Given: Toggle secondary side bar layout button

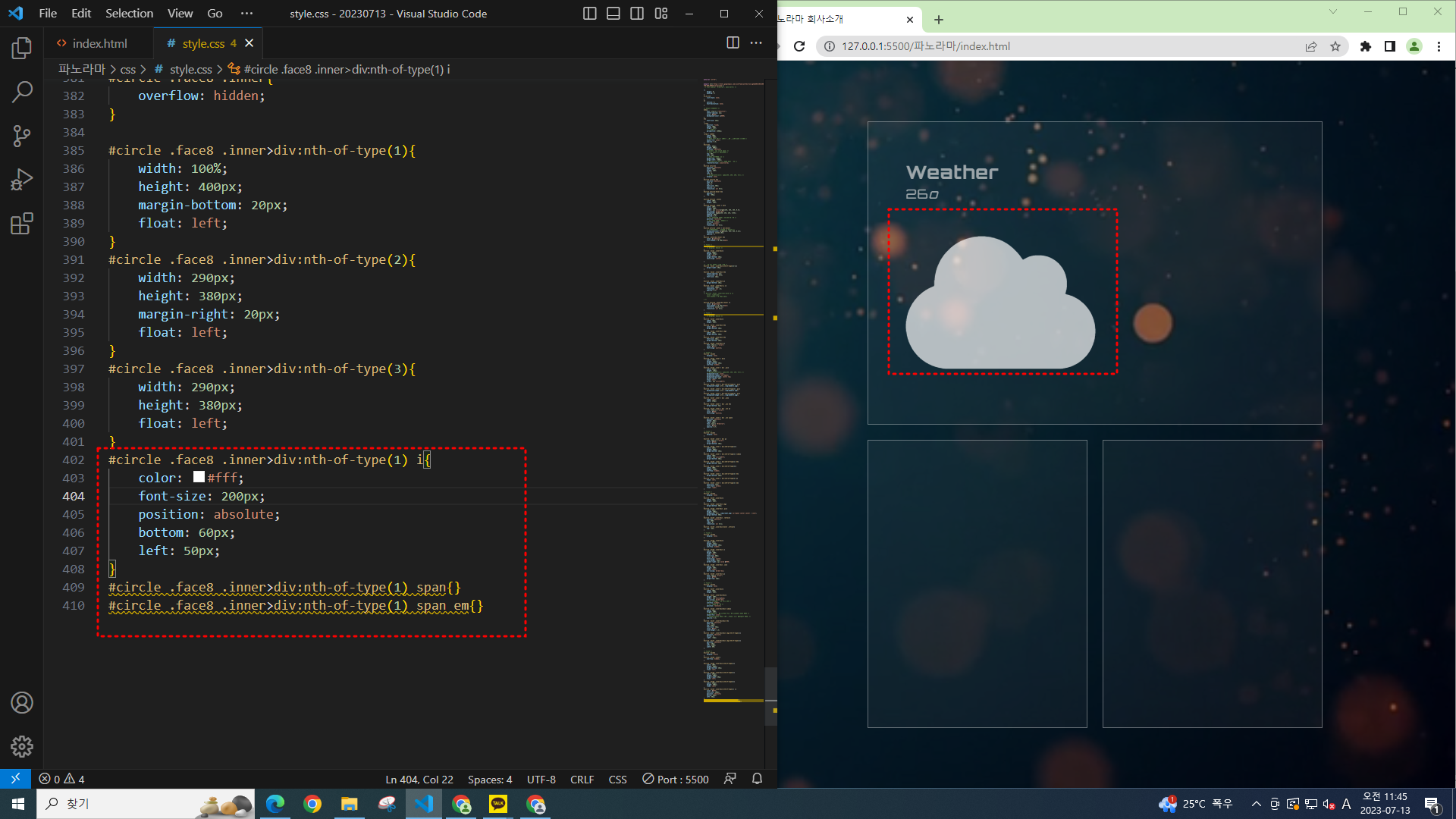Looking at the screenshot, I should pos(637,14).
